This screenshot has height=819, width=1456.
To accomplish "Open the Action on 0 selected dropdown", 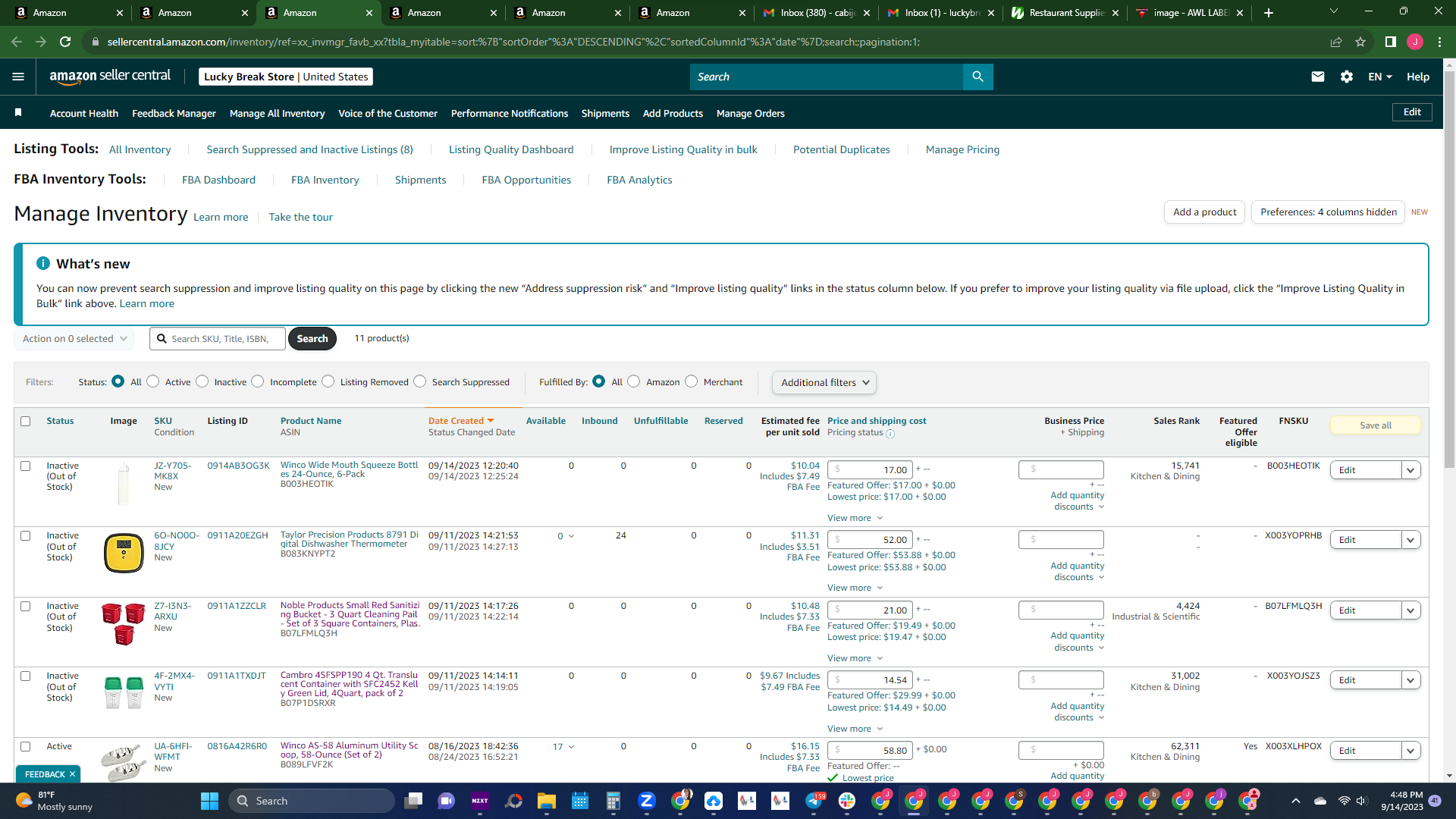I will [74, 338].
